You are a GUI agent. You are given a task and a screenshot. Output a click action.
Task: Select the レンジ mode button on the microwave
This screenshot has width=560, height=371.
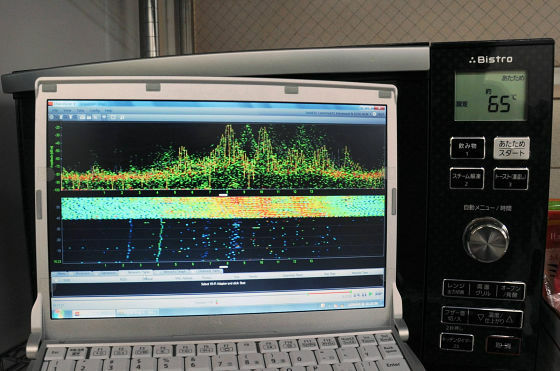coord(456,289)
